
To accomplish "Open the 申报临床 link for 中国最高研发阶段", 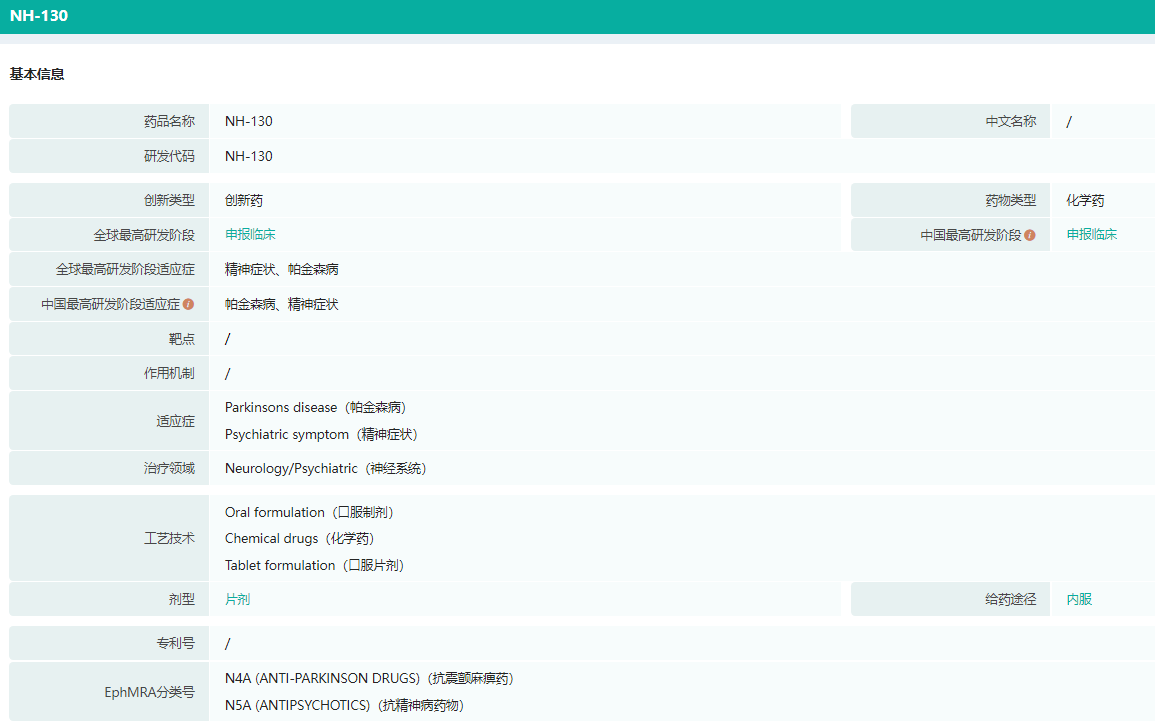I will (1092, 234).
